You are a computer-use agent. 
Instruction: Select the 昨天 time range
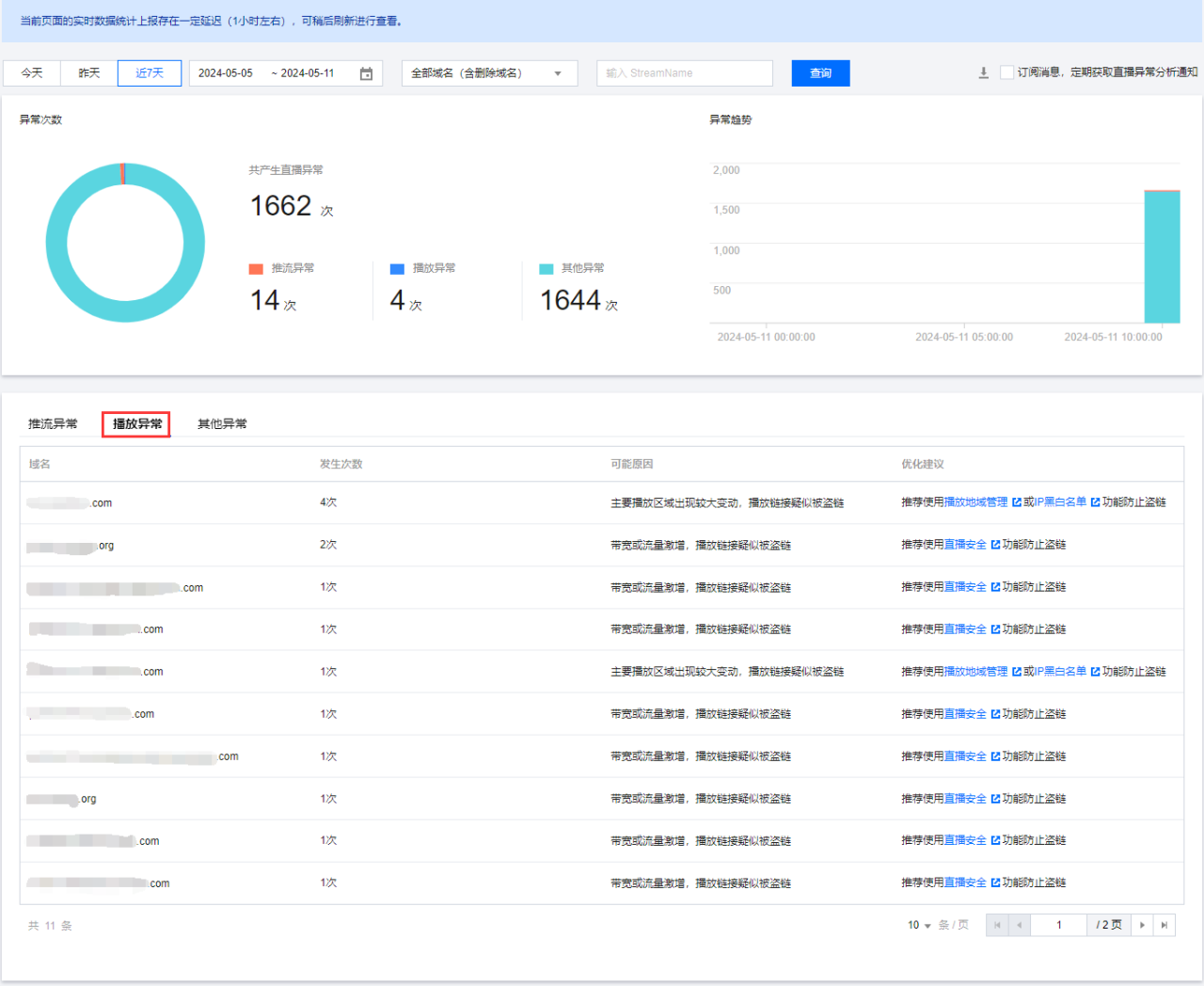click(89, 73)
